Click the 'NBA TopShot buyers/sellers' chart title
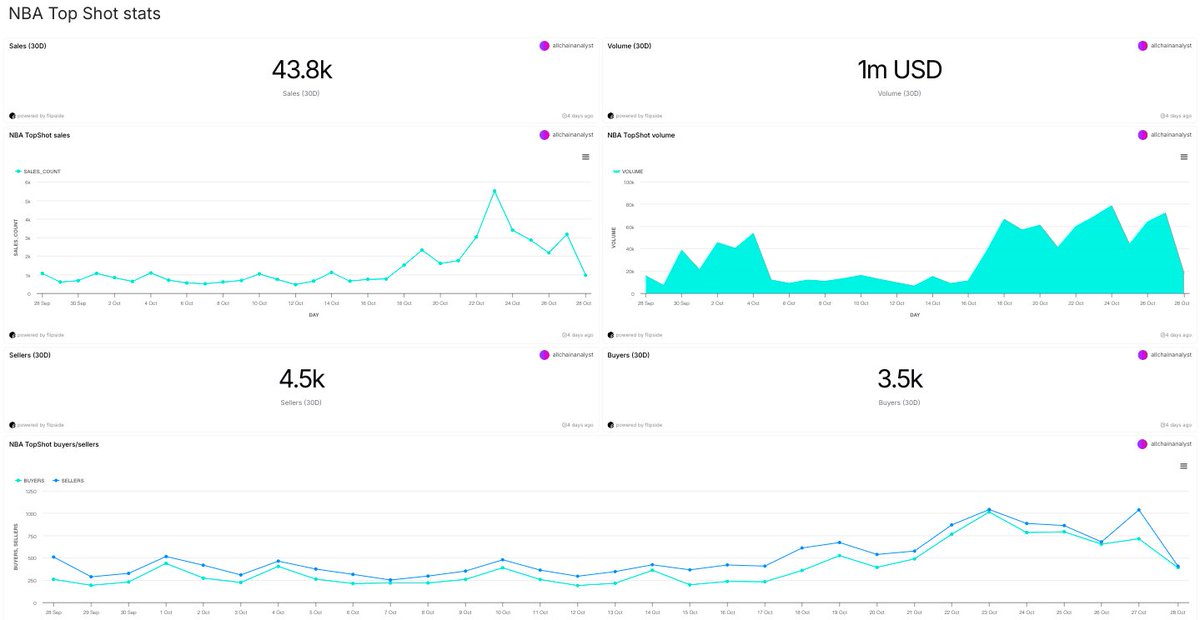The image size is (1200, 620). click(54, 444)
